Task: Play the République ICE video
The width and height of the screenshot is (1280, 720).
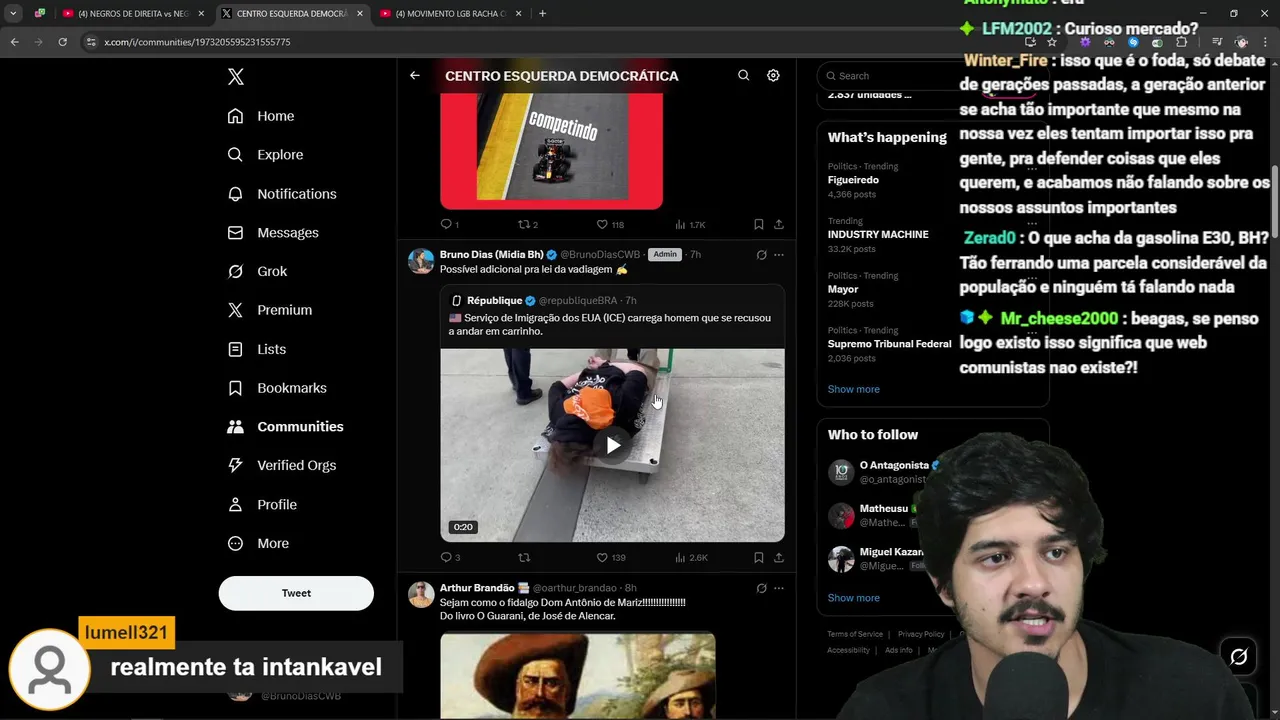Action: pyautogui.click(x=613, y=445)
